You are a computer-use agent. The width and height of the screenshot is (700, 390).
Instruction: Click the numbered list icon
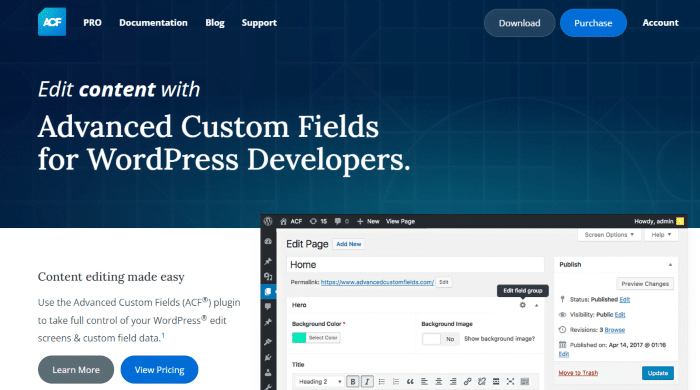(396, 382)
